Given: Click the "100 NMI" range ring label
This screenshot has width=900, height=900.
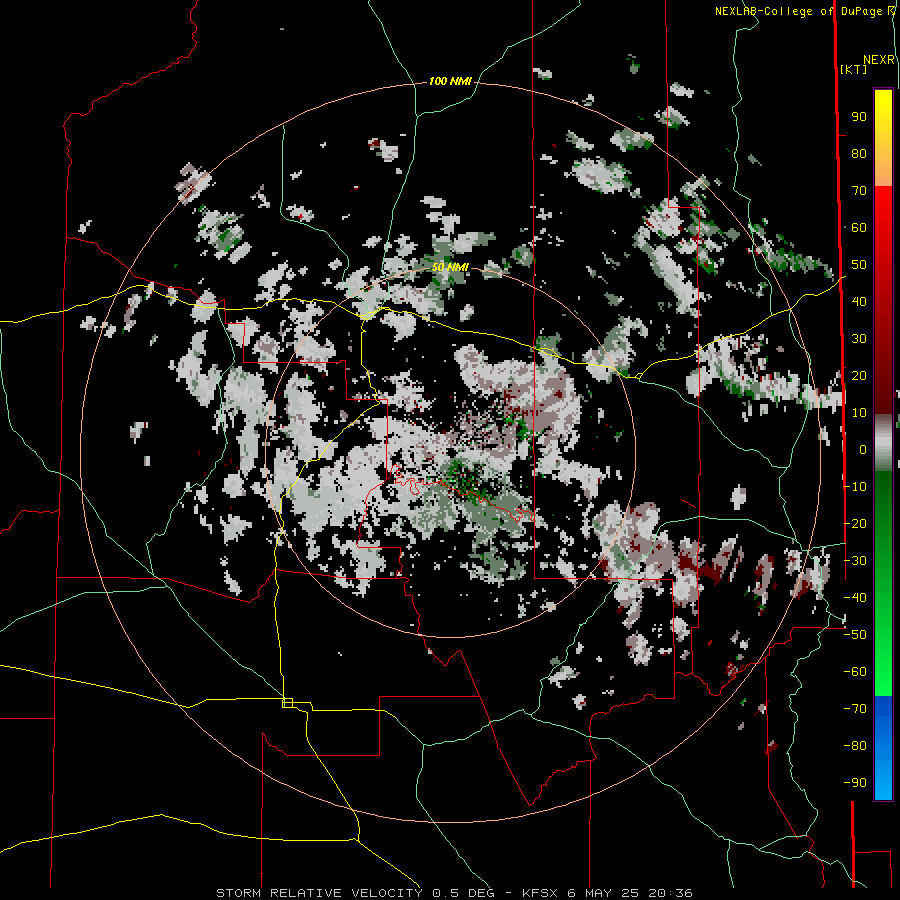Looking at the screenshot, I should pyautogui.click(x=450, y=82).
